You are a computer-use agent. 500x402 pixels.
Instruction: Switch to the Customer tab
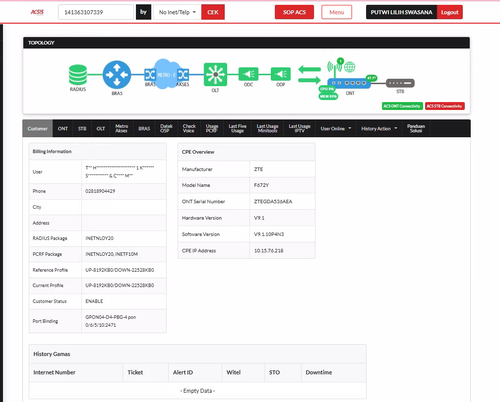tap(38, 129)
